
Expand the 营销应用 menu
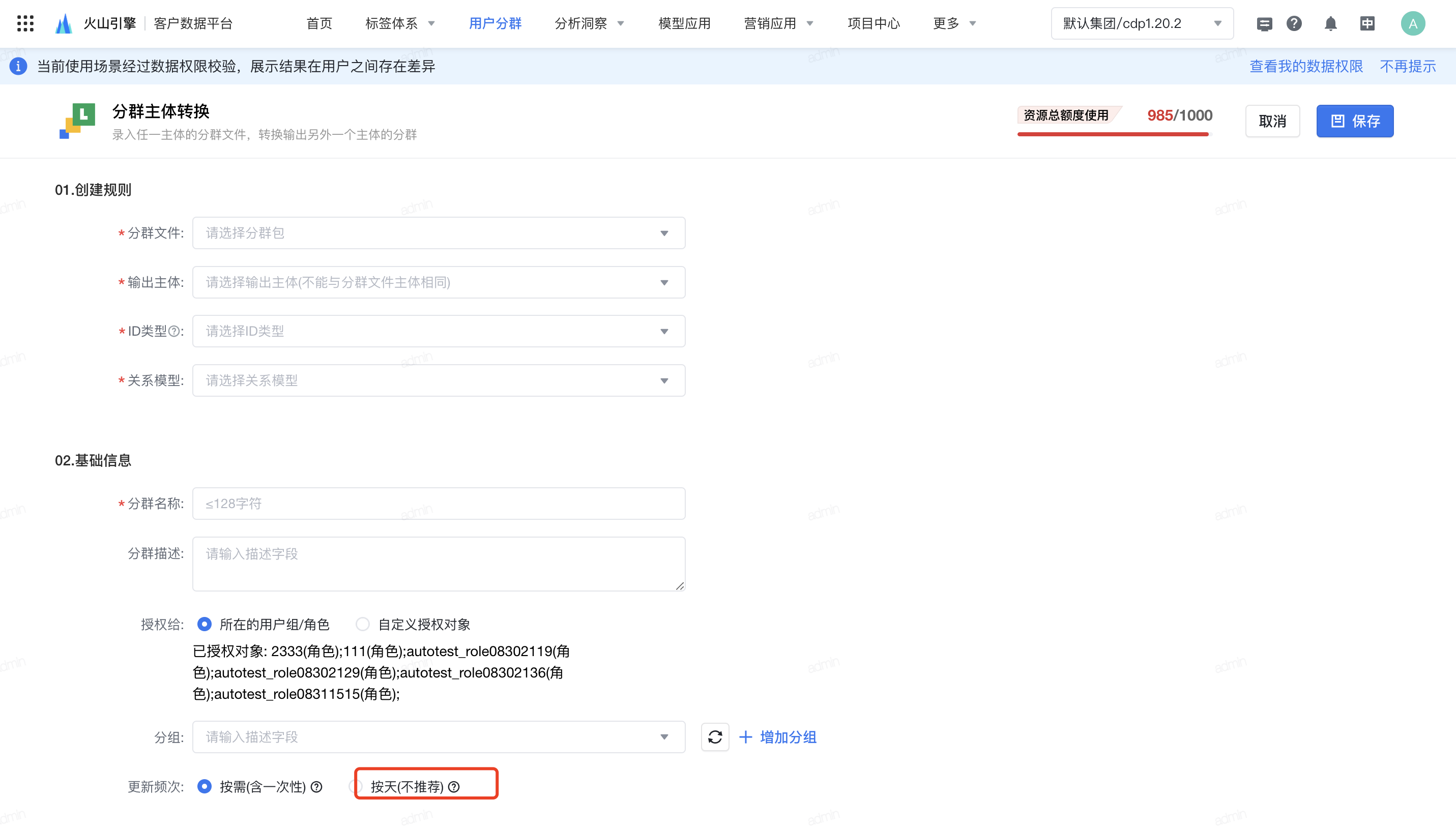(x=778, y=23)
